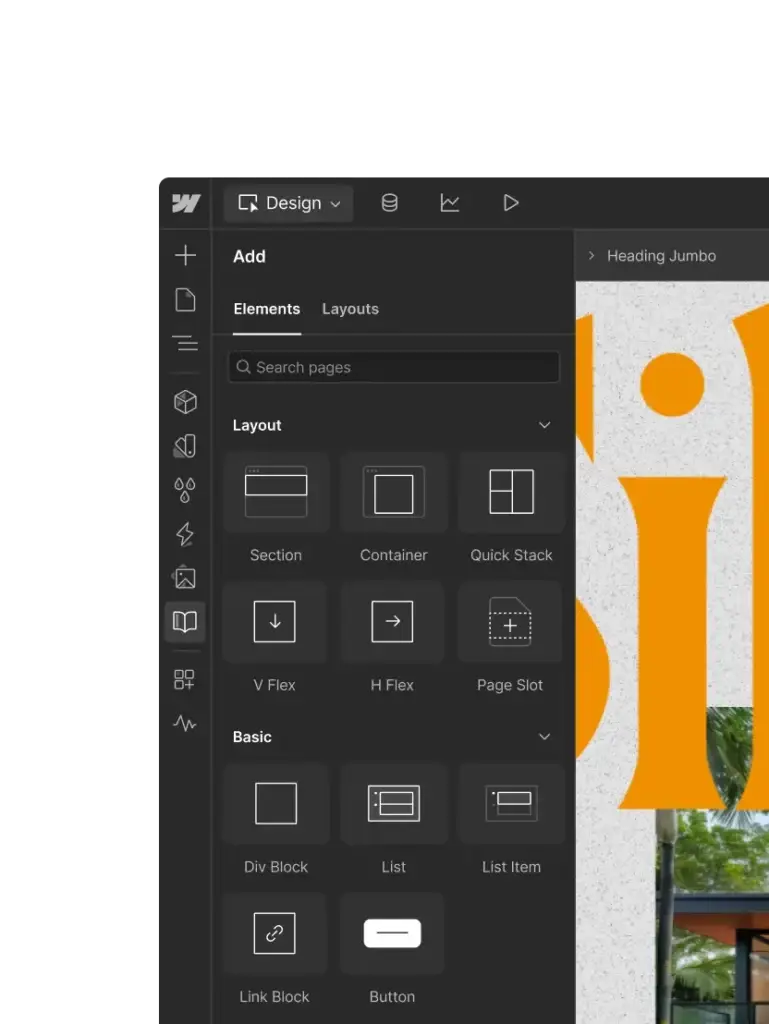Click the Preview play icon

click(511, 203)
